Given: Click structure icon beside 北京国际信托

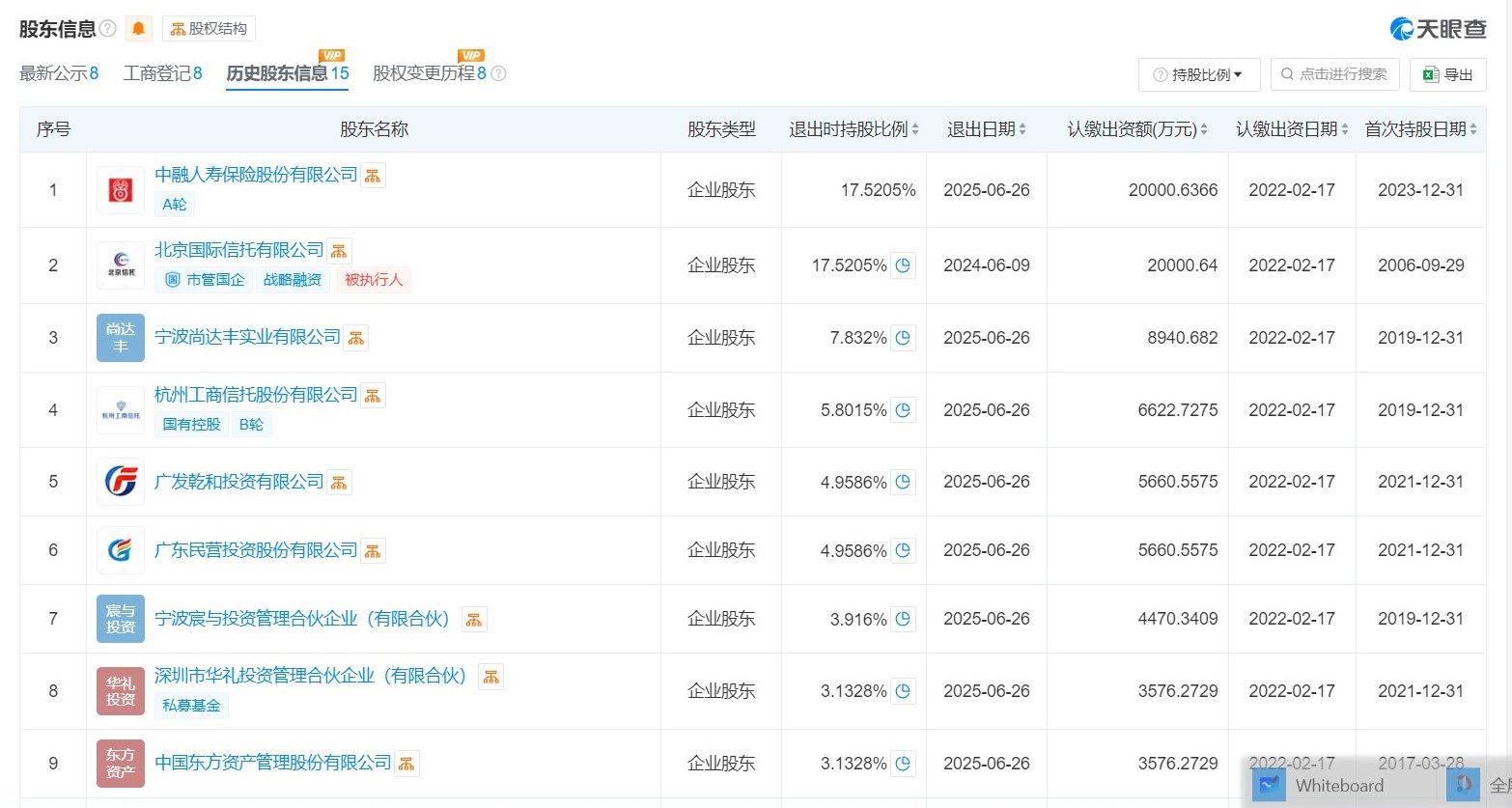Looking at the screenshot, I should pos(339,251).
